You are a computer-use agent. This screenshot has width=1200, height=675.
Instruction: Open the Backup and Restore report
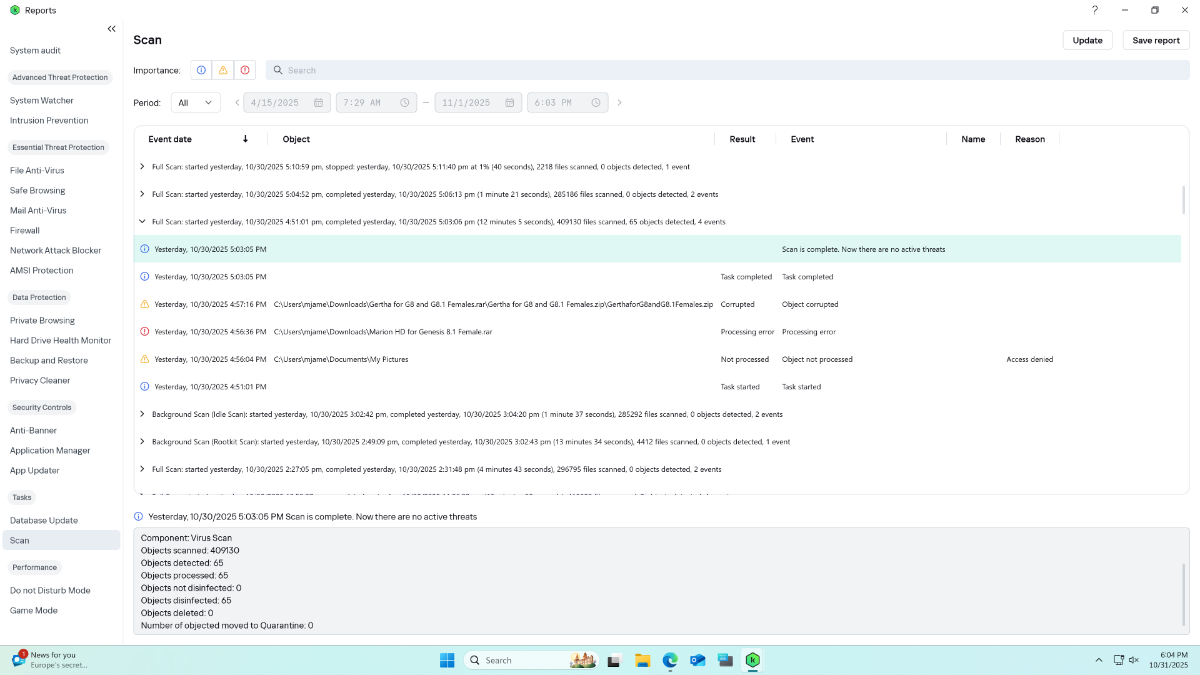pos(49,360)
